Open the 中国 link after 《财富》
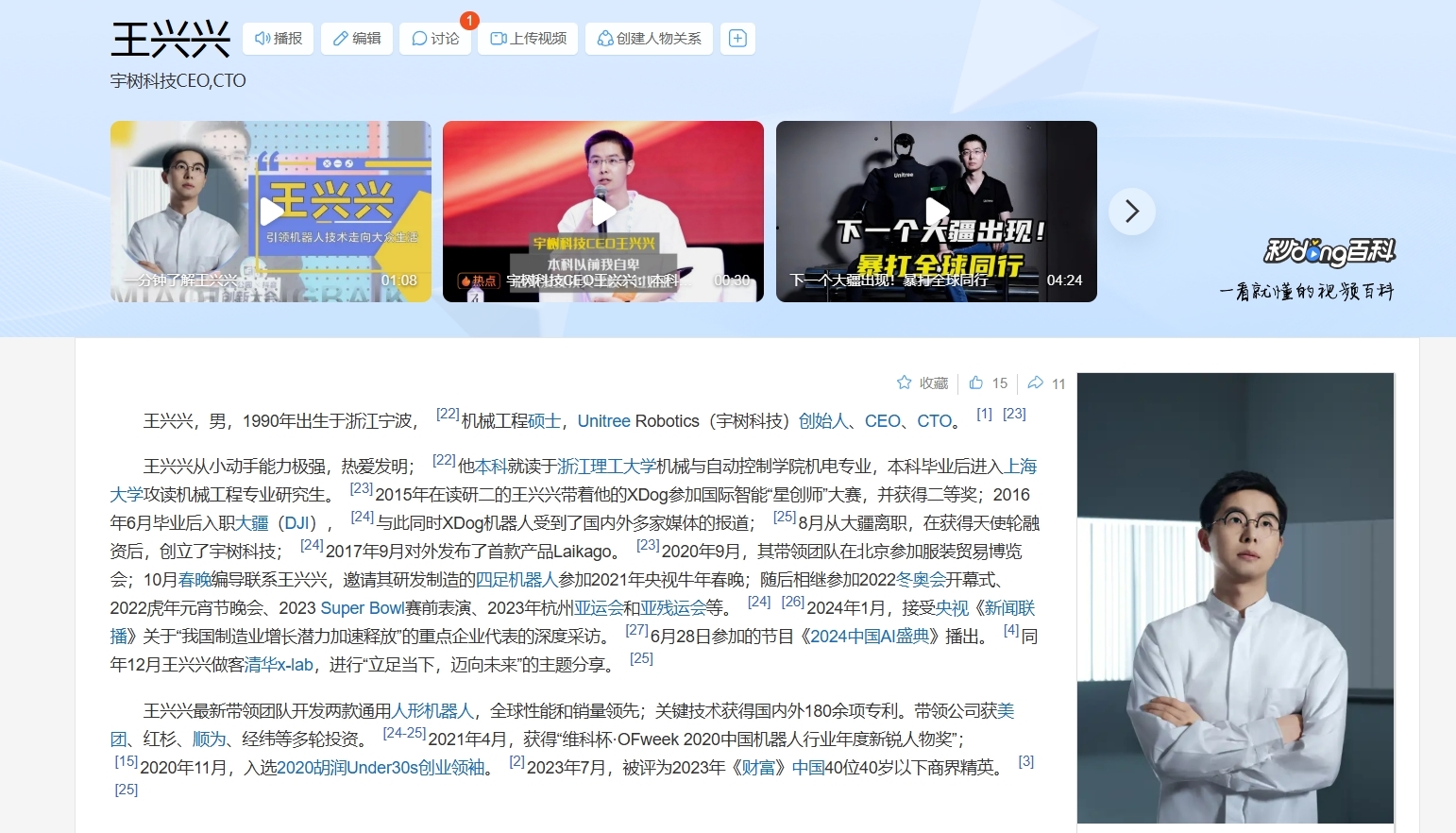This screenshot has height=833, width=1456. (x=808, y=768)
